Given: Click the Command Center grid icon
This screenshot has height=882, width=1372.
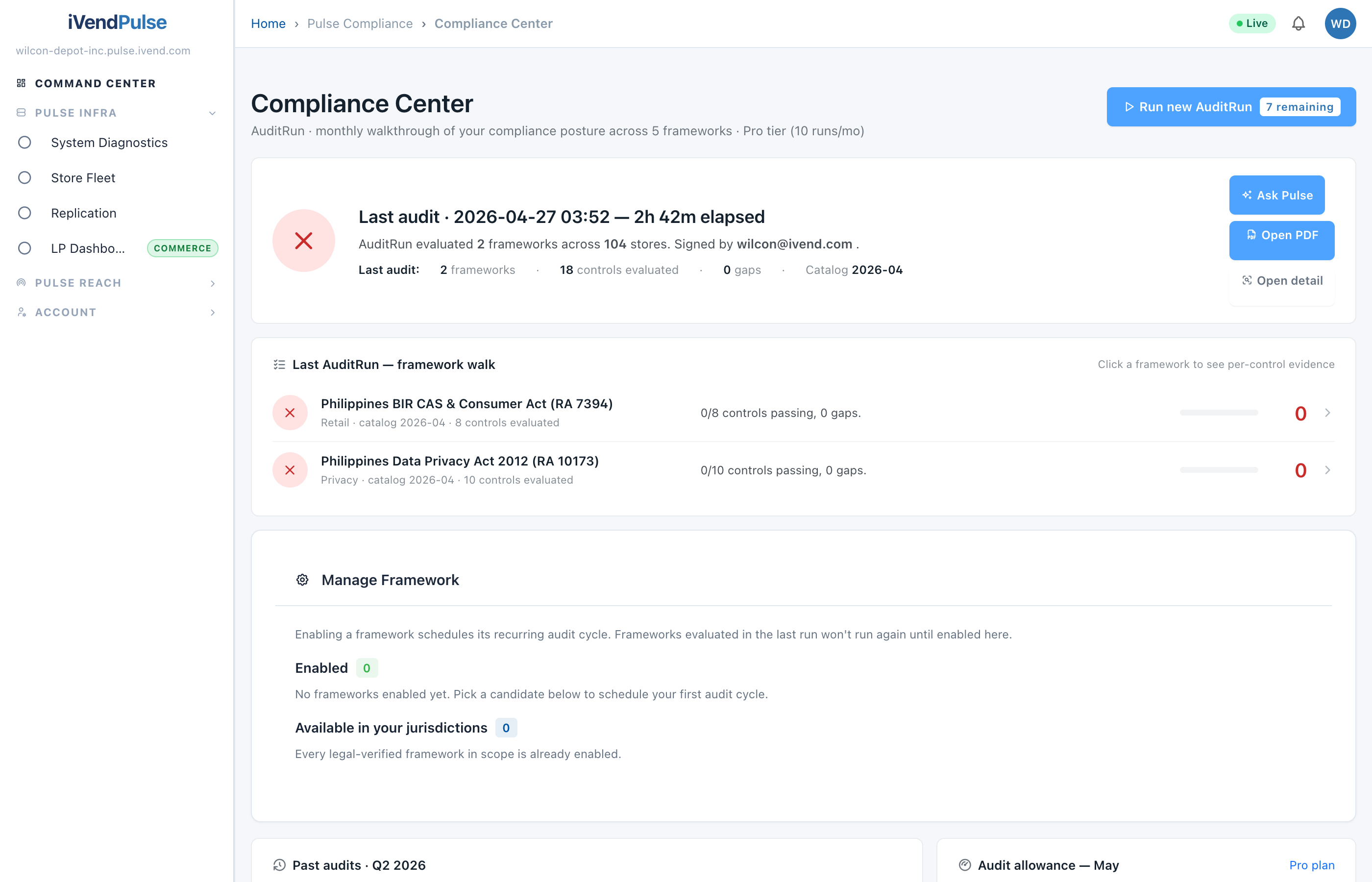Looking at the screenshot, I should tap(21, 83).
